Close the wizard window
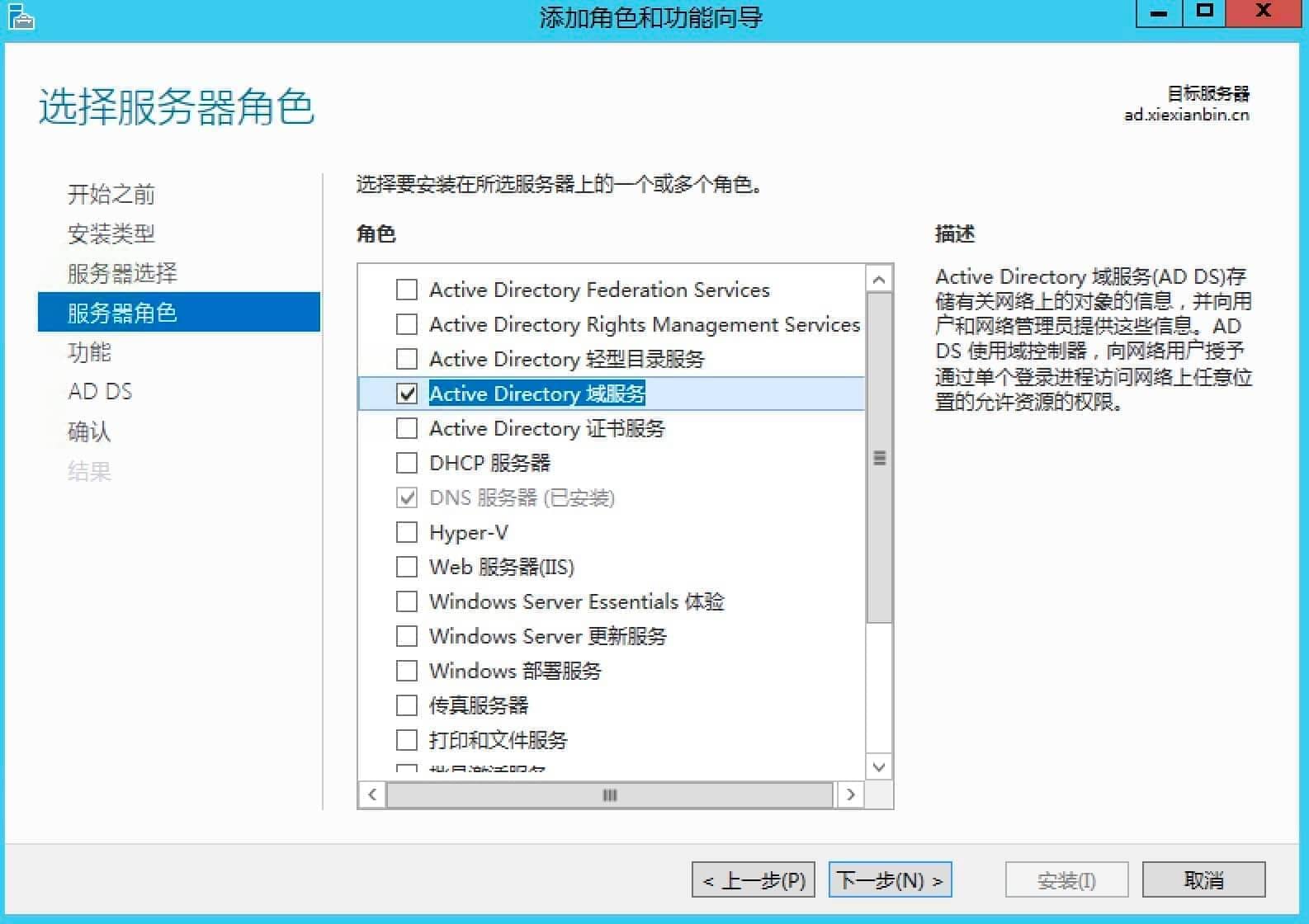1309x924 pixels. click(1263, 13)
